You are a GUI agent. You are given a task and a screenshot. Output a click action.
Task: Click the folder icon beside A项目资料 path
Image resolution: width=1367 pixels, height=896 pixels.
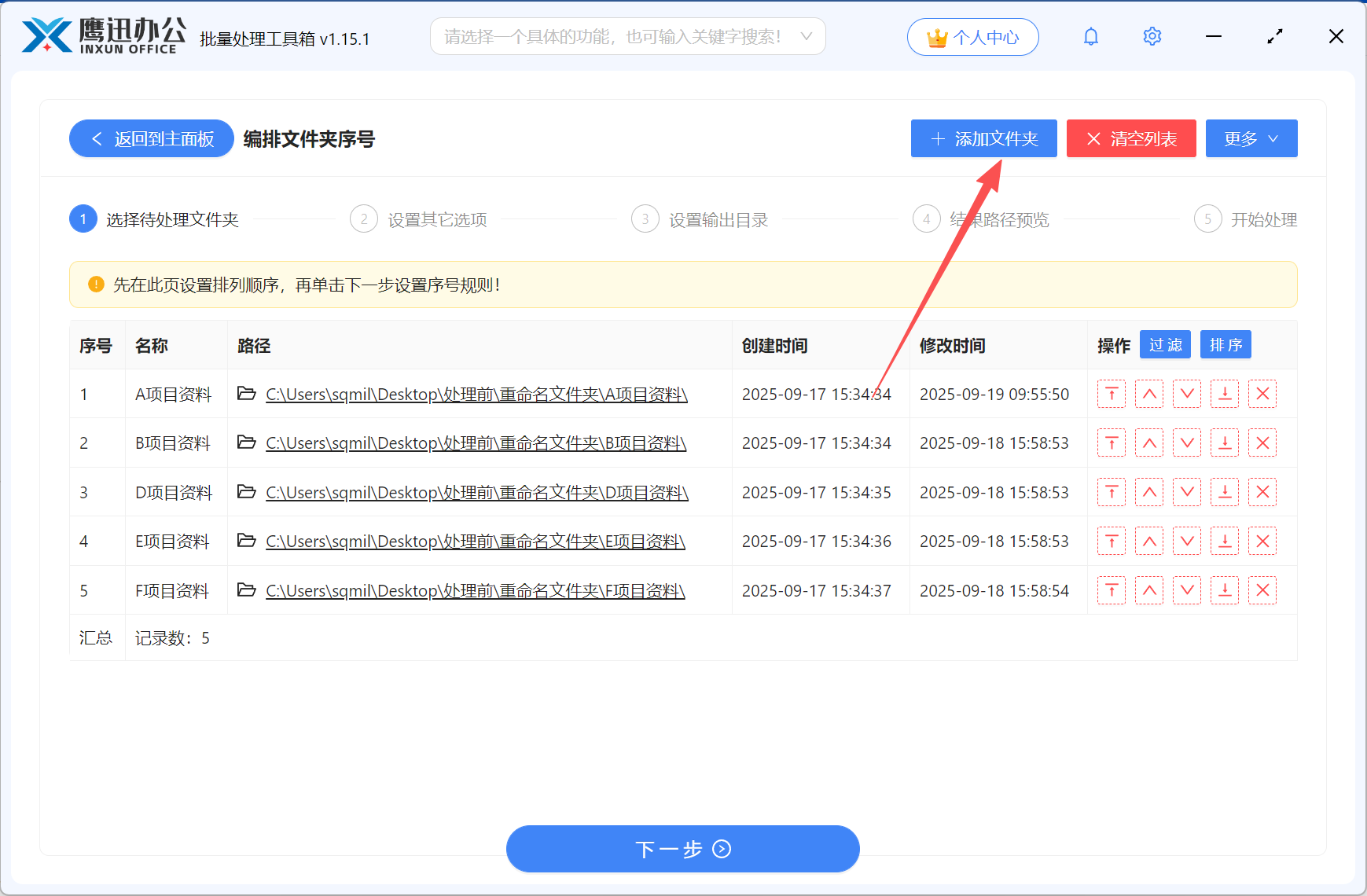click(x=246, y=394)
